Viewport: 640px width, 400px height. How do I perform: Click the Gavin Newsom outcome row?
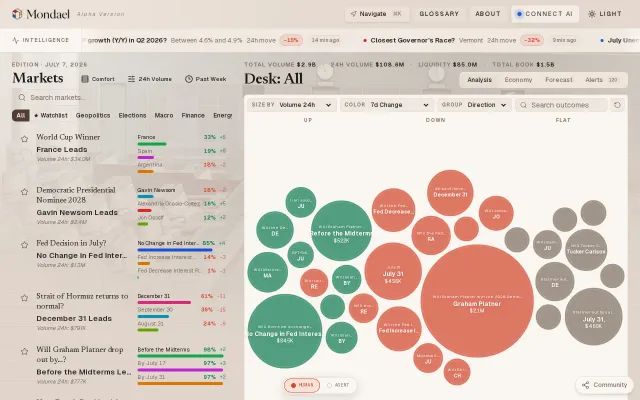point(182,193)
